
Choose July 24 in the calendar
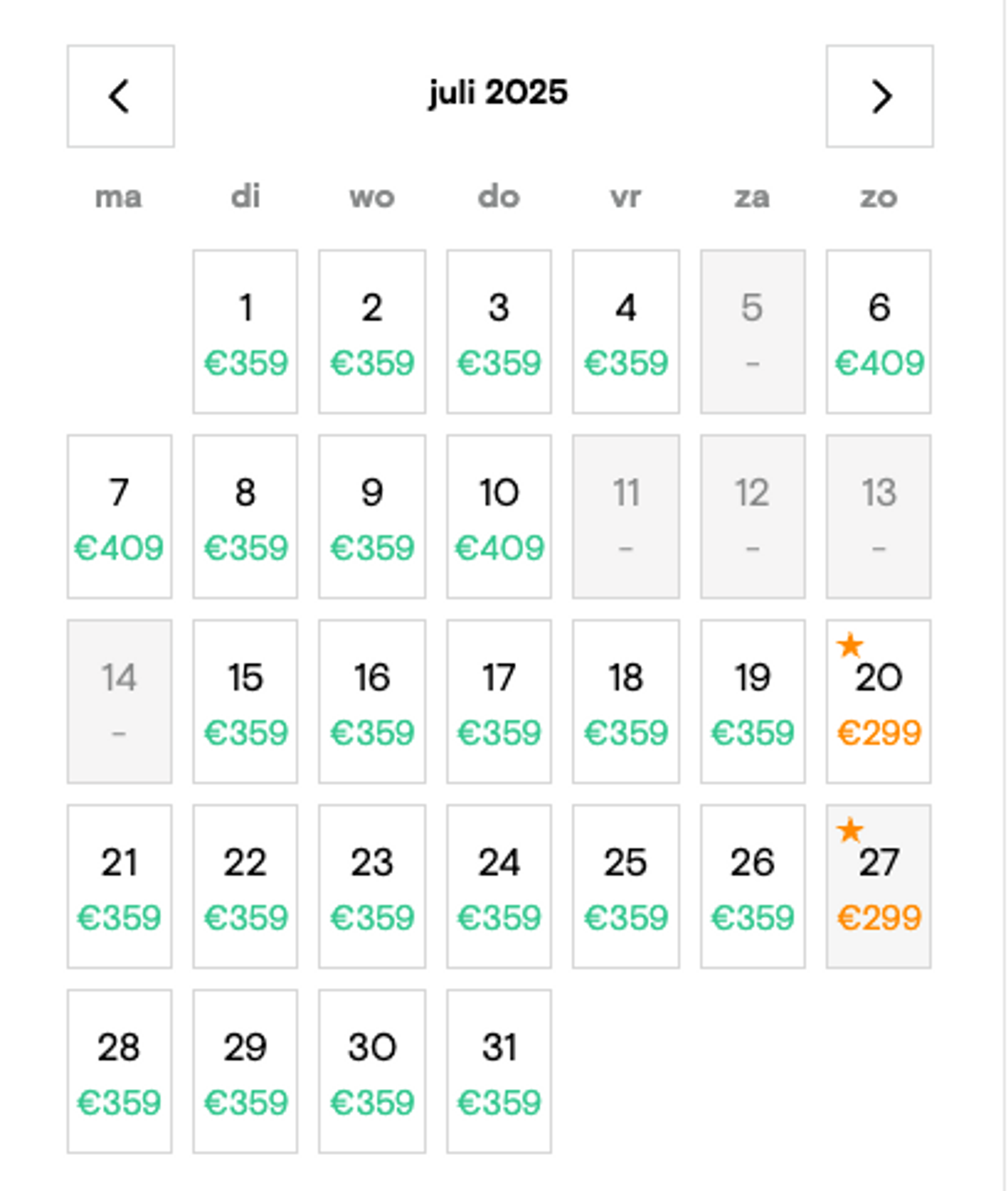tap(499, 886)
